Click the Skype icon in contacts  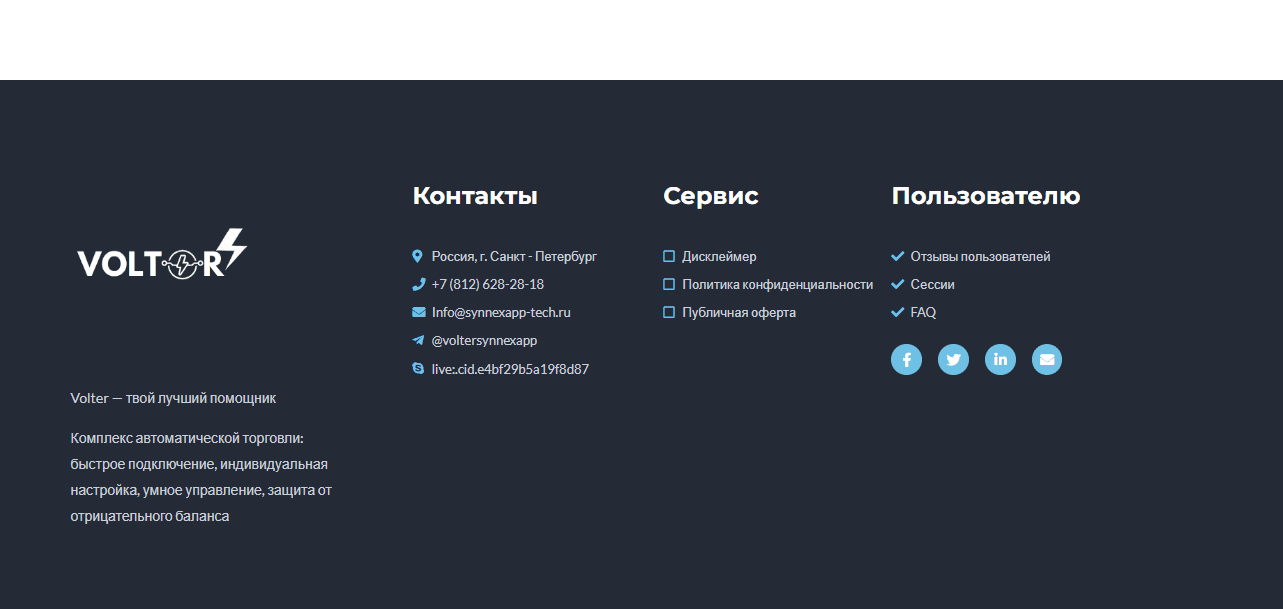point(418,369)
